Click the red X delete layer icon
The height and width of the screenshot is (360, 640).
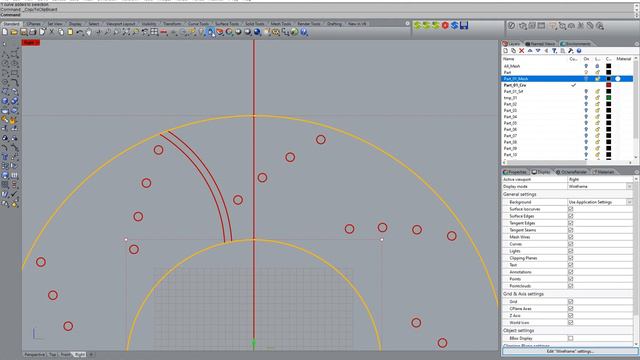pos(522,51)
